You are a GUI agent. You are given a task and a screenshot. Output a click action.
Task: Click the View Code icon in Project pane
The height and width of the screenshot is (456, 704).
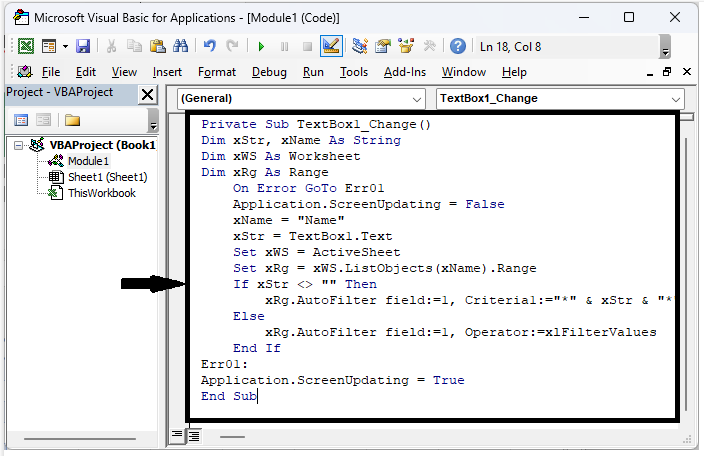[x=21, y=120]
